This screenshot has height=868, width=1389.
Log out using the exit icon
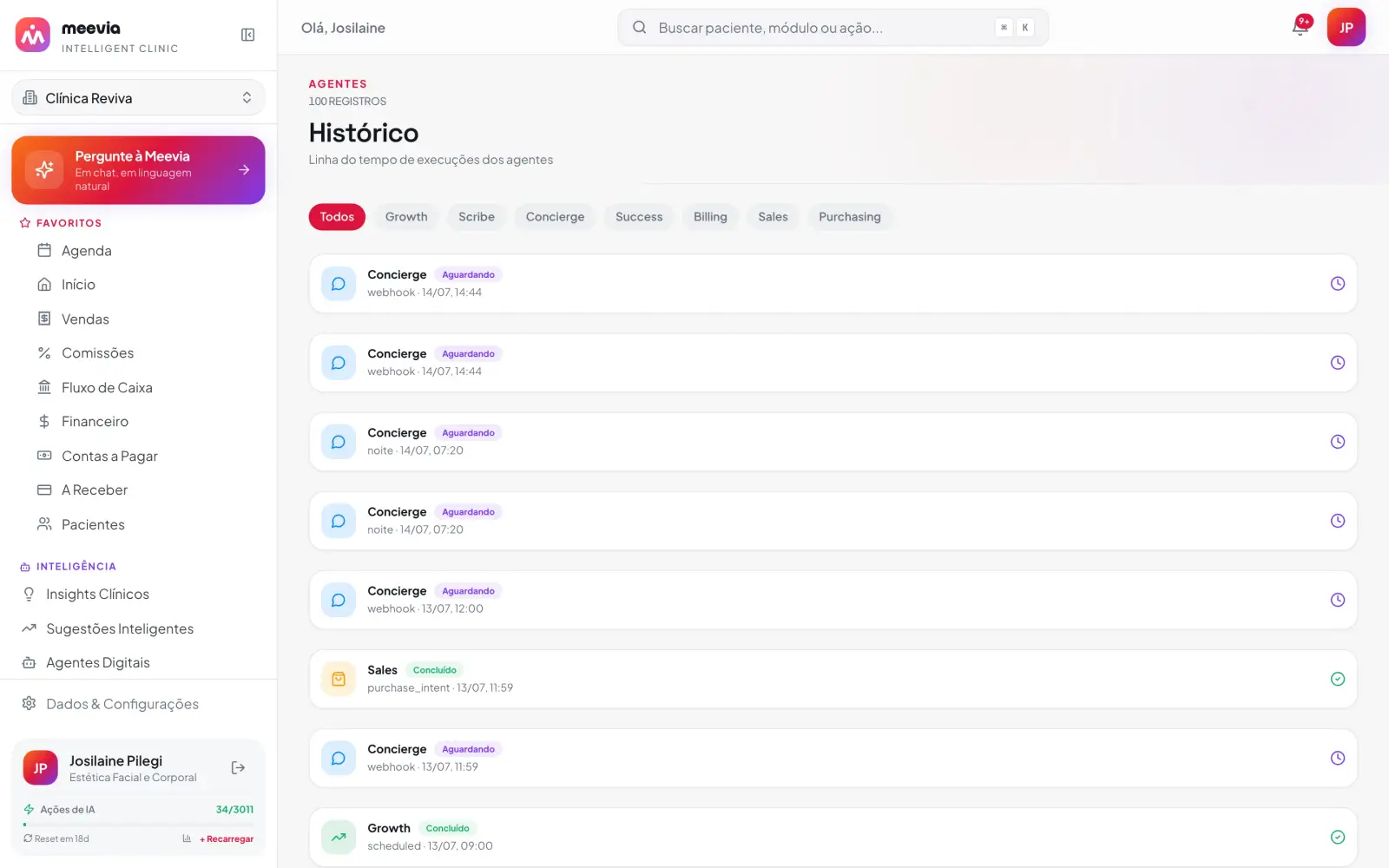[x=238, y=767]
